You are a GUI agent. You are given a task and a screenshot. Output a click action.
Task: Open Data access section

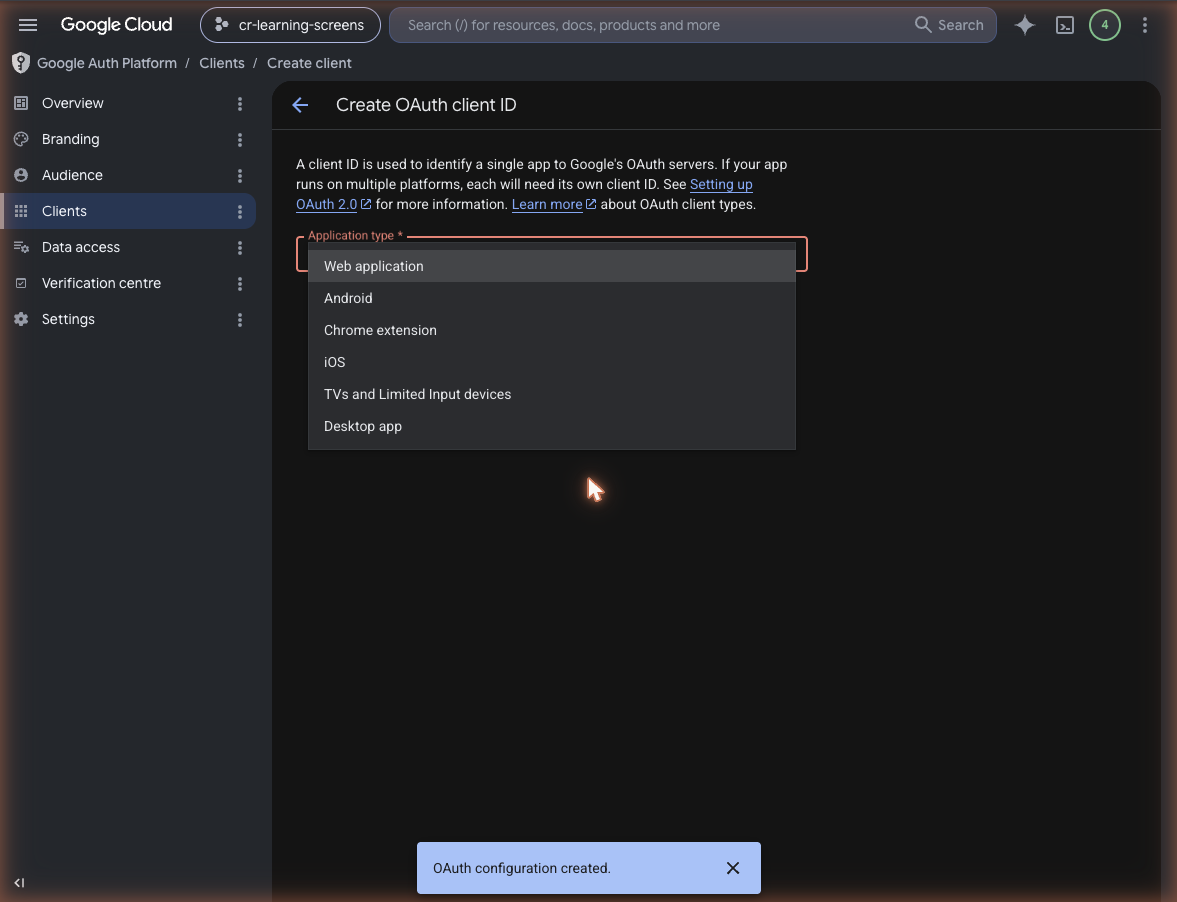point(81,247)
